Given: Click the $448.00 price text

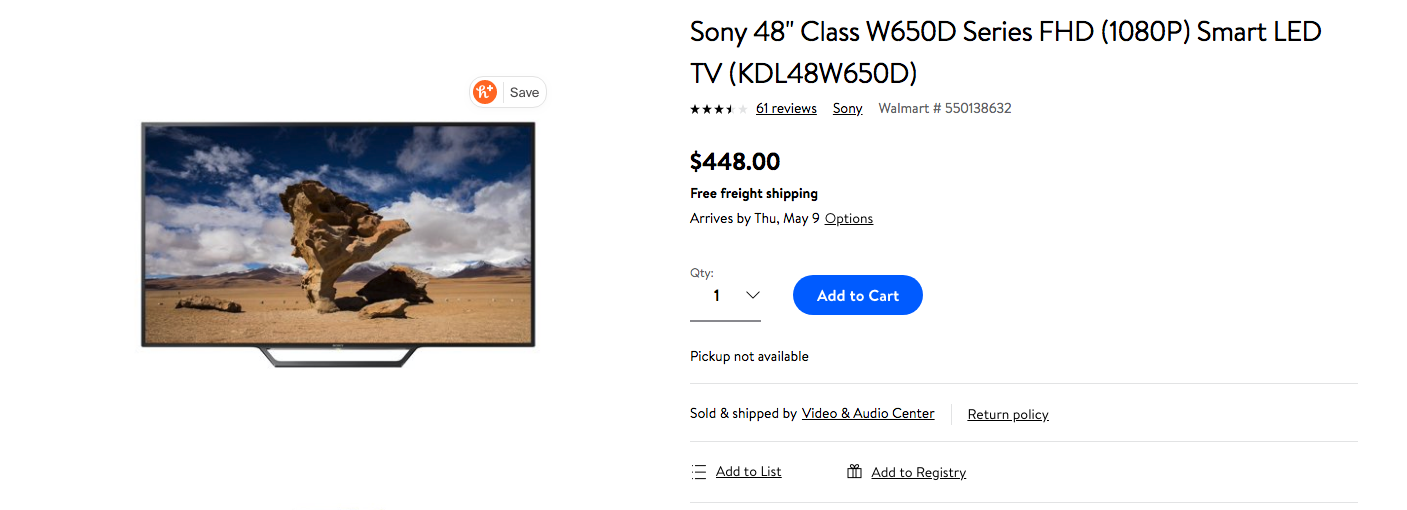Looking at the screenshot, I should click(735, 161).
